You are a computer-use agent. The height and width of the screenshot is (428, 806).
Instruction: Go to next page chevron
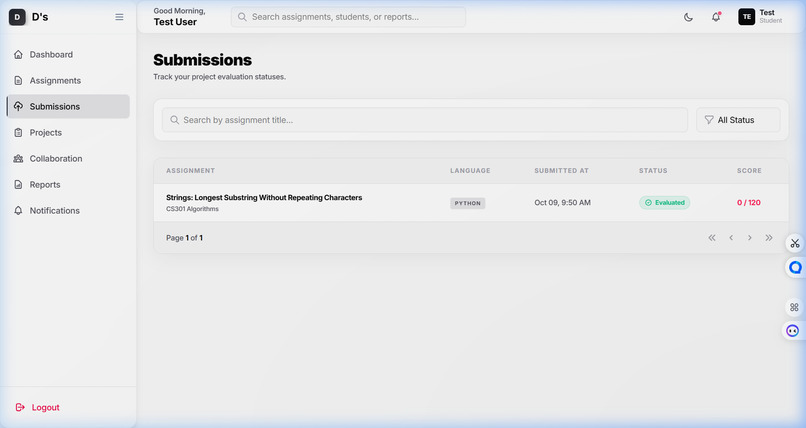750,238
